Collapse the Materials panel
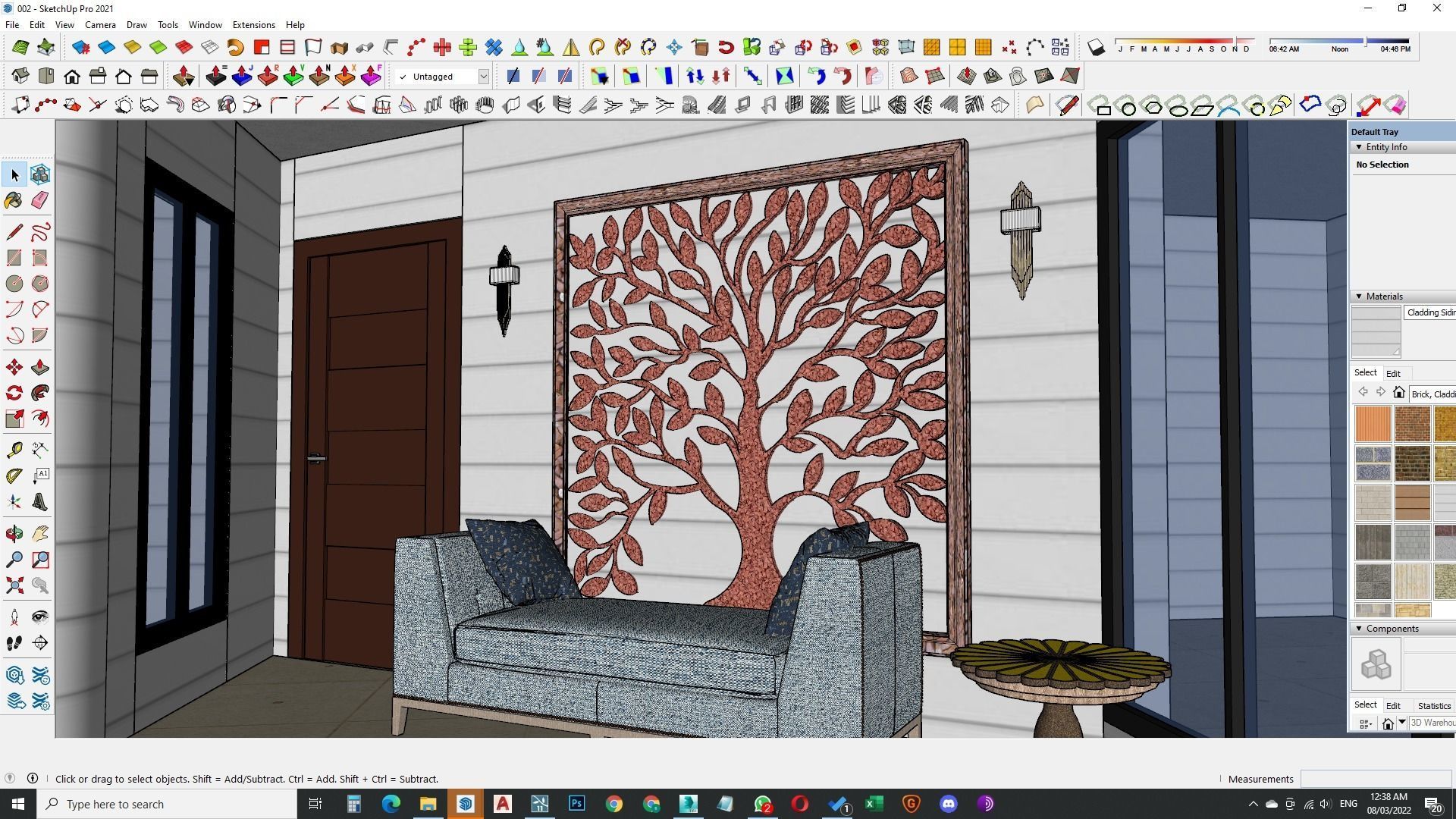 point(1358,297)
